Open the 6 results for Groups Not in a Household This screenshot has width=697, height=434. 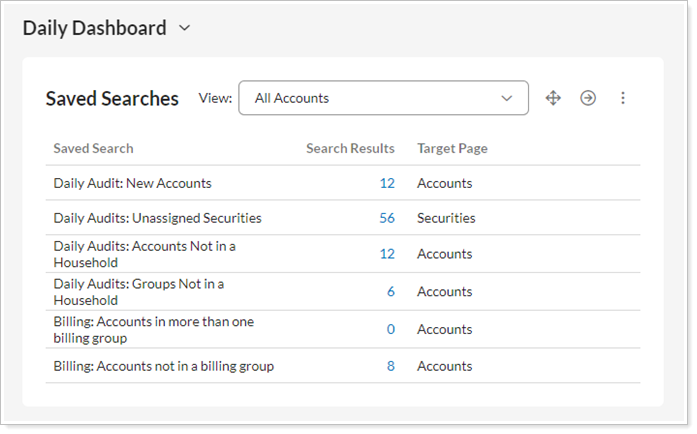(x=390, y=292)
